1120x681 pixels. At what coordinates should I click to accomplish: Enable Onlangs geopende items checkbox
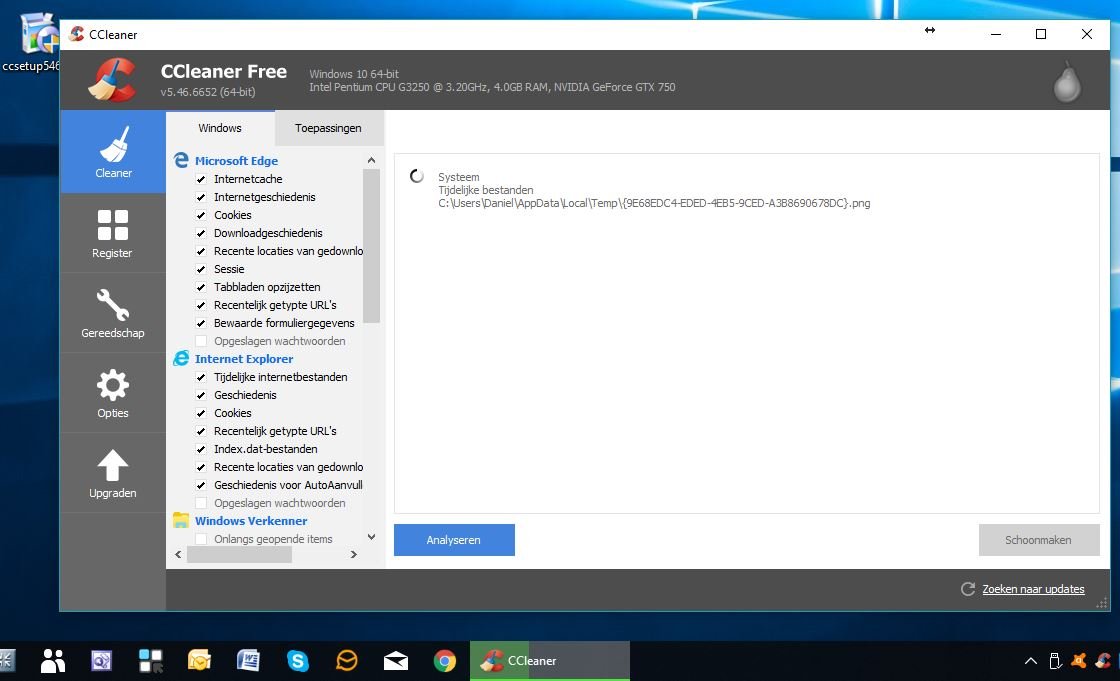click(201, 539)
